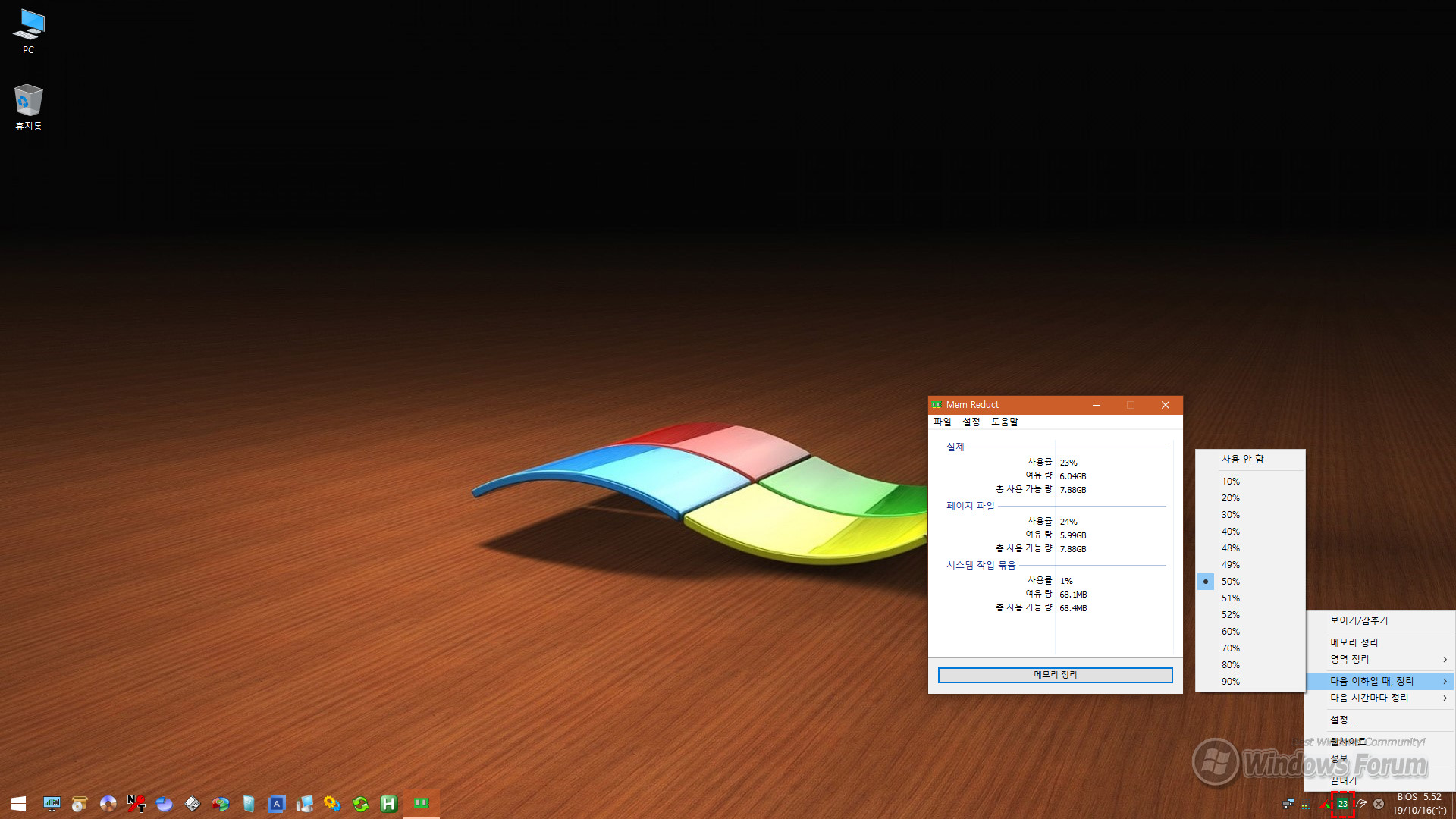
Task: Open the PC desktop icon
Action: [x=29, y=31]
